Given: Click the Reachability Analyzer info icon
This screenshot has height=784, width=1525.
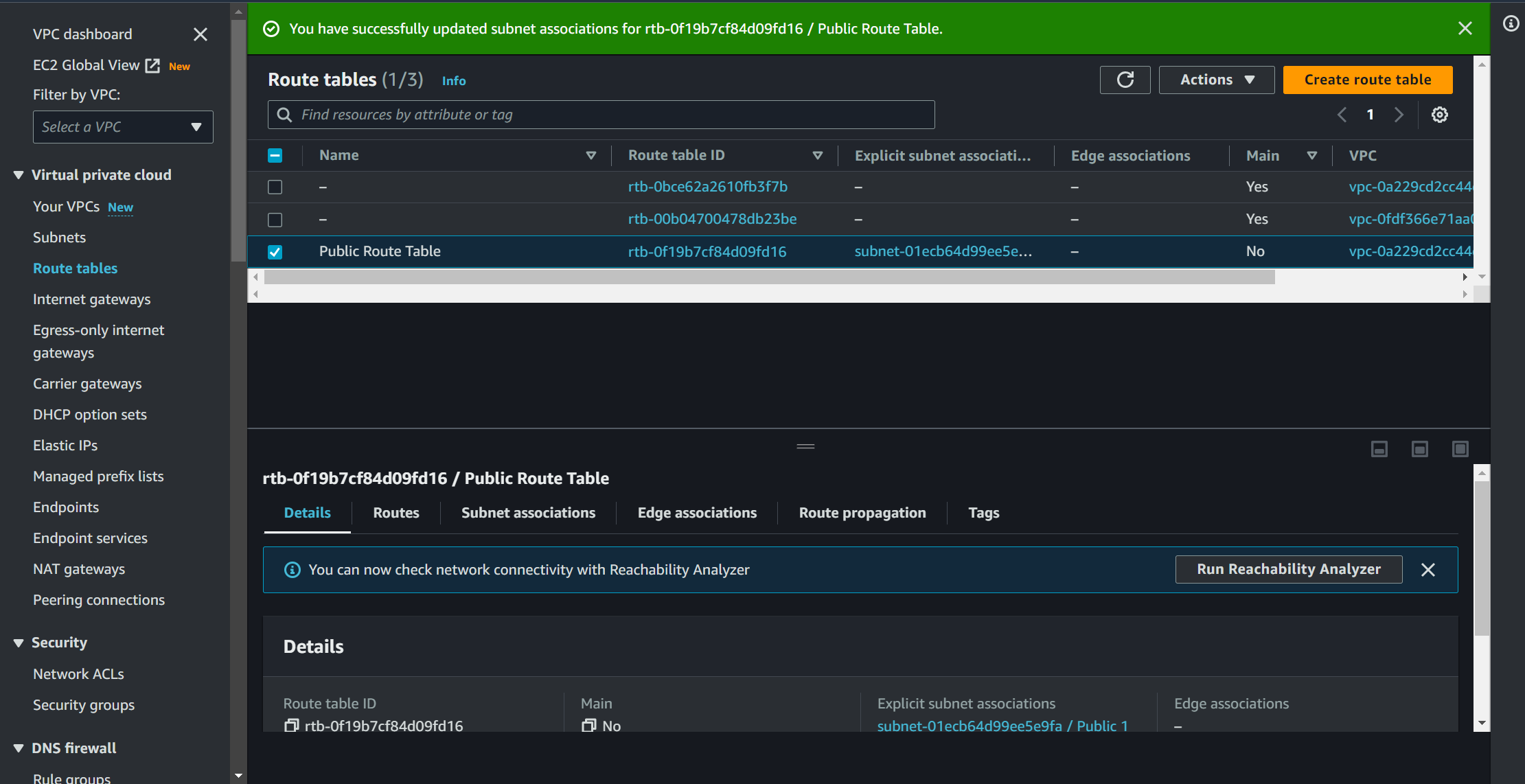Looking at the screenshot, I should (x=293, y=570).
